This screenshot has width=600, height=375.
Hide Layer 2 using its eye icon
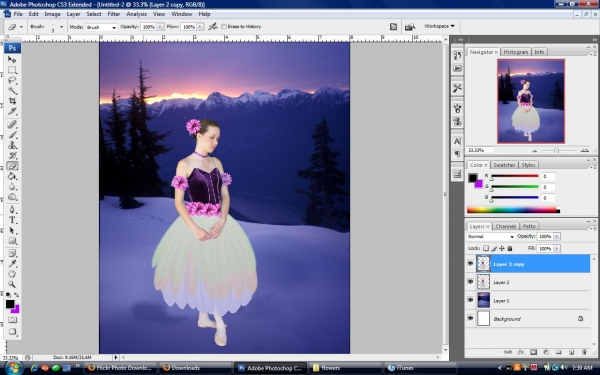click(x=470, y=282)
